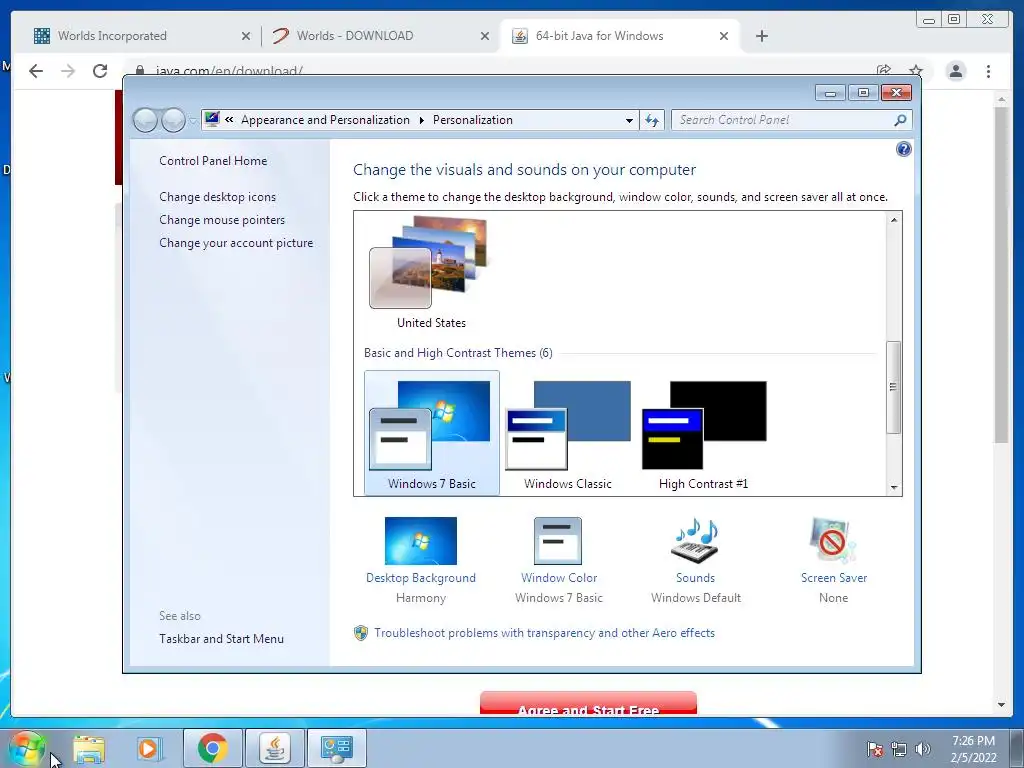Open Change mouse pointers link

click(222, 219)
